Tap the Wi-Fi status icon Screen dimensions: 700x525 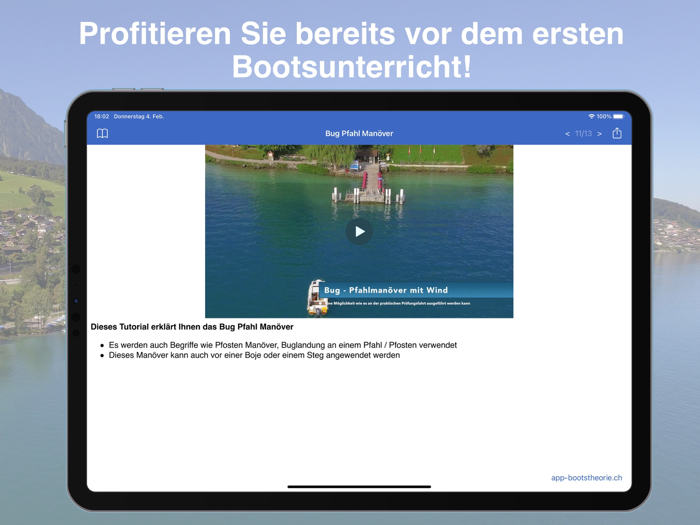(592, 117)
